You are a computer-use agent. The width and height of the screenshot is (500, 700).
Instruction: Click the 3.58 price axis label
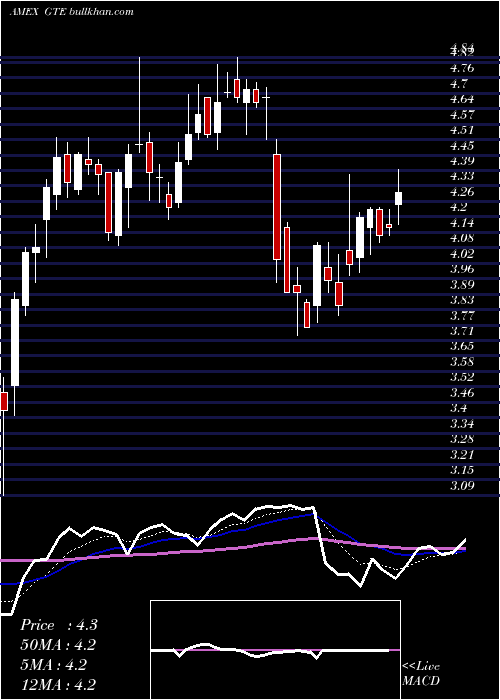[x=464, y=362]
